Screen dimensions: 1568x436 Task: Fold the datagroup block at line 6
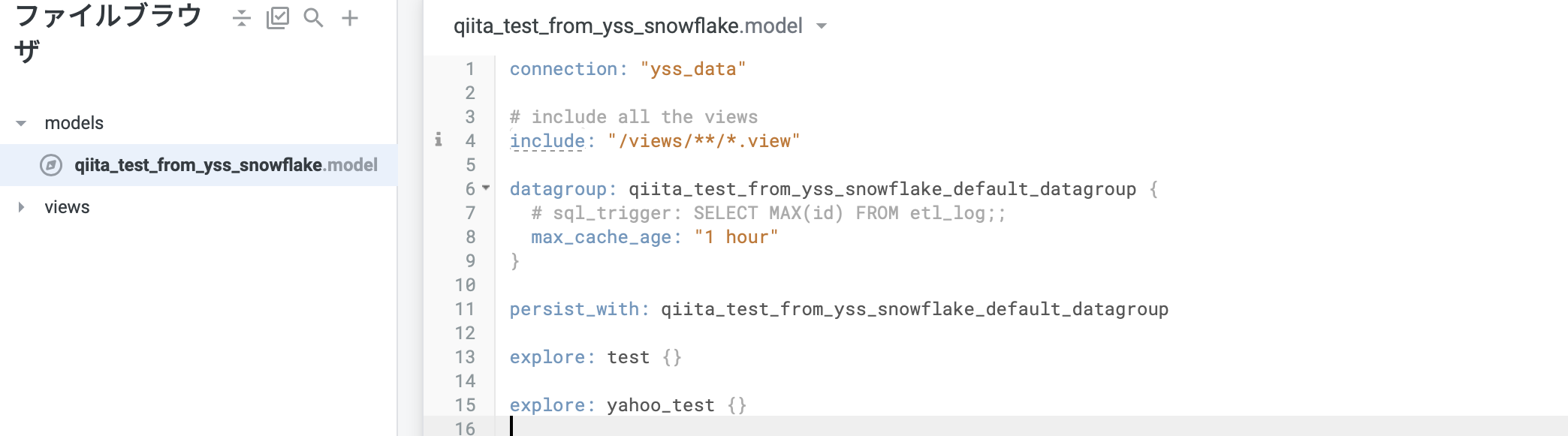tap(486, 188)
